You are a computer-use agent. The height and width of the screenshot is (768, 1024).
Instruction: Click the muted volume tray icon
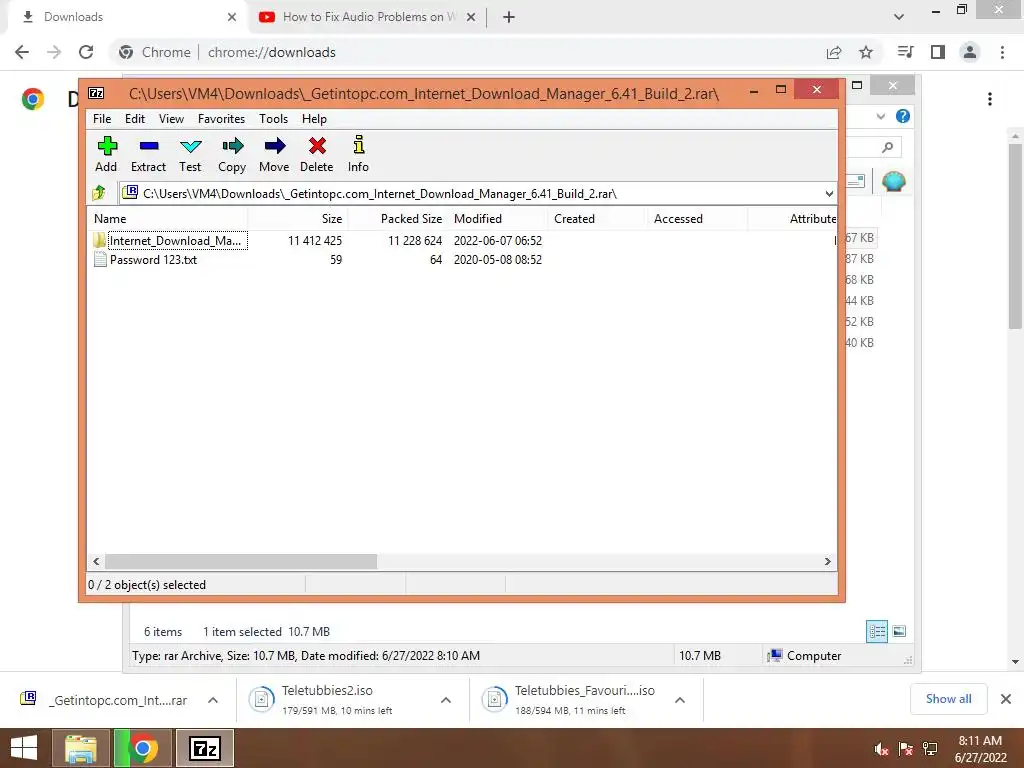coord(881,749)
